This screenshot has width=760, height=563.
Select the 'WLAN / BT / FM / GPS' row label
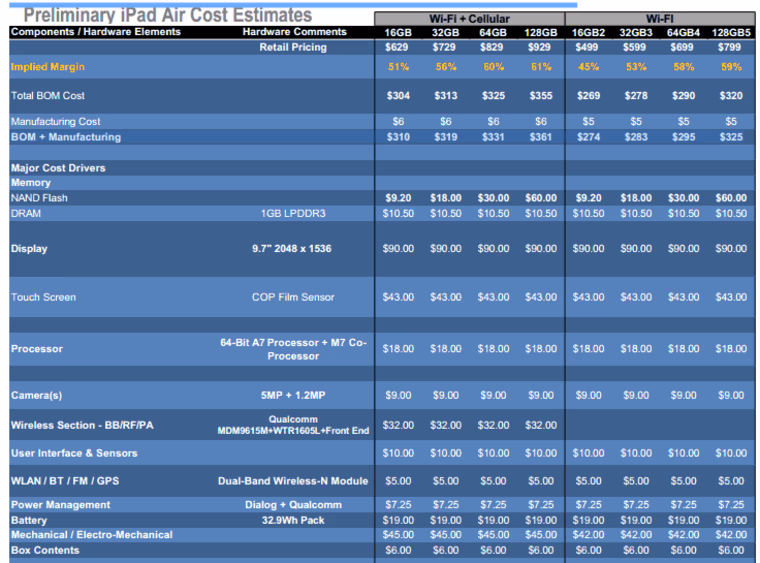click(65, 481)
